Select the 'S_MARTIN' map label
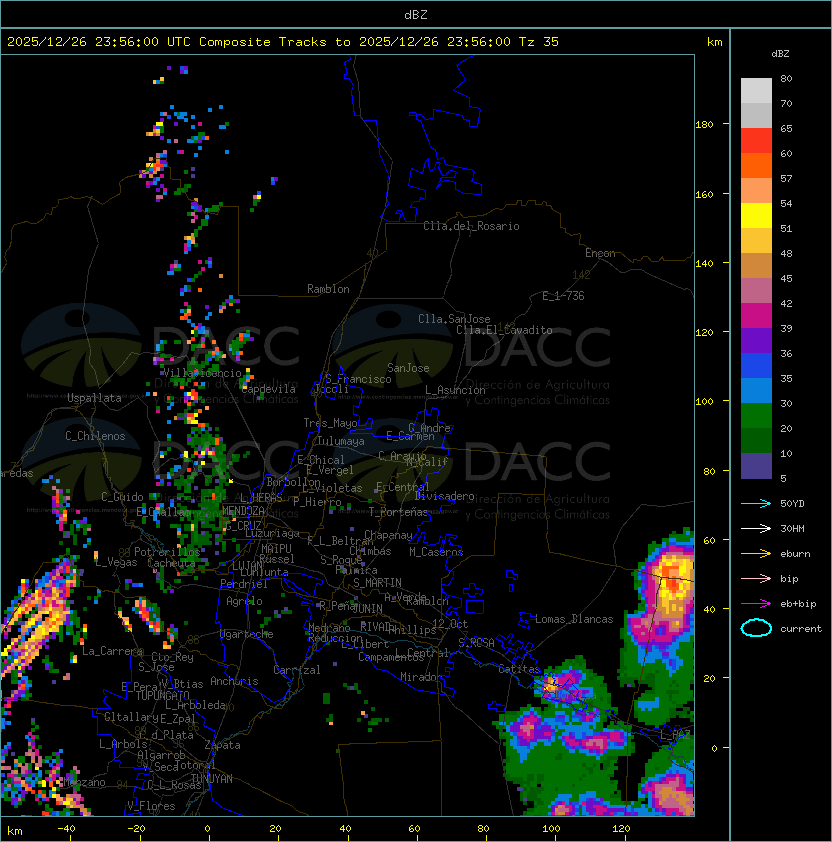832x842 pixels. tap(377, 583)
